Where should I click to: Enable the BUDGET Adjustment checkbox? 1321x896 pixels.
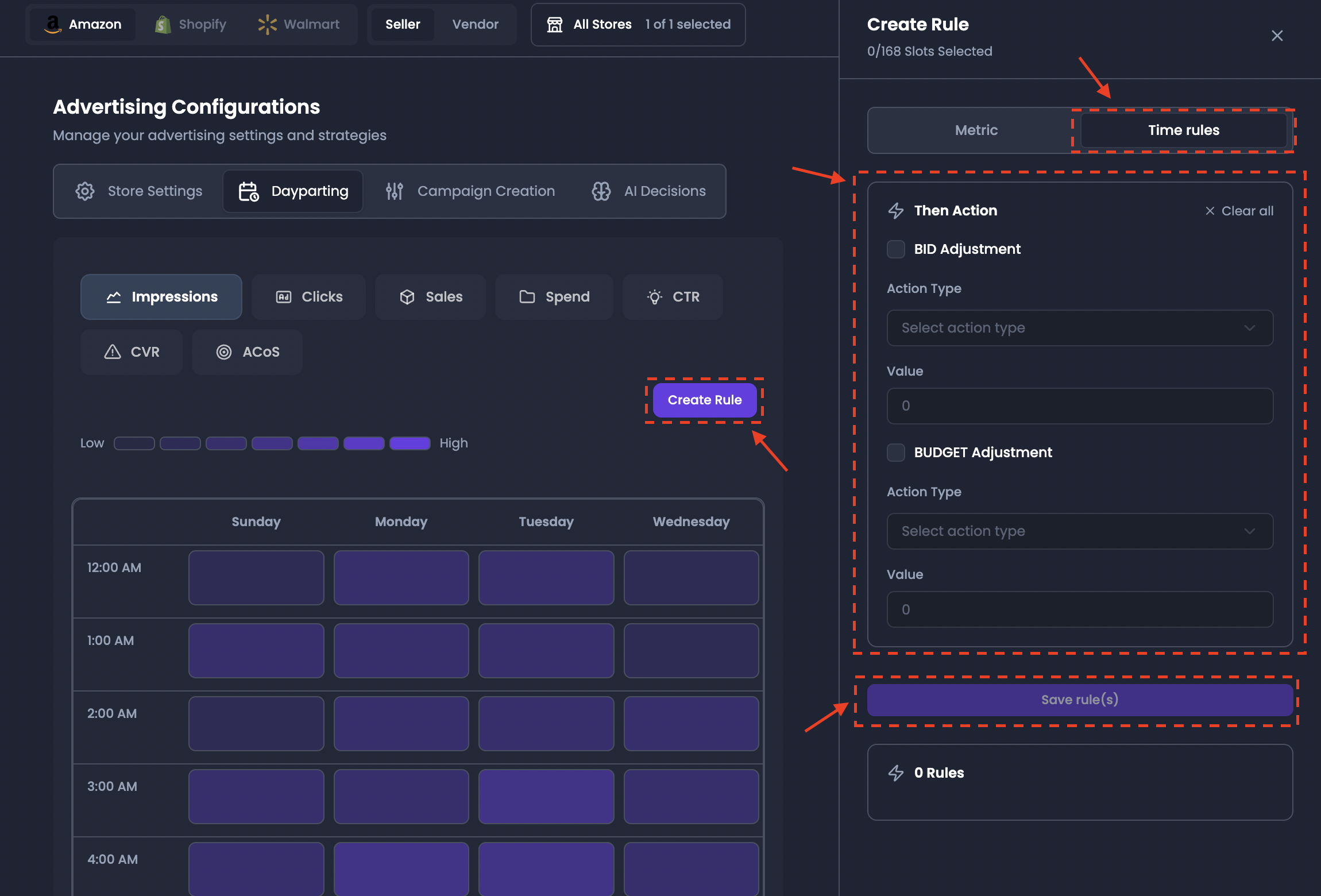[896, 453]
